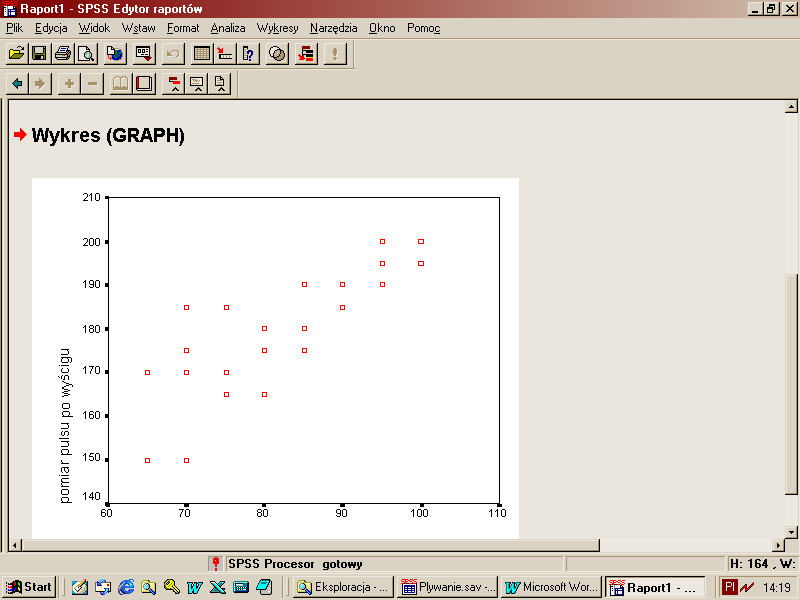Click the Variables question mark icon
Image resolution: width=800 pixels, height=600 pixels.
pos(249,53)
